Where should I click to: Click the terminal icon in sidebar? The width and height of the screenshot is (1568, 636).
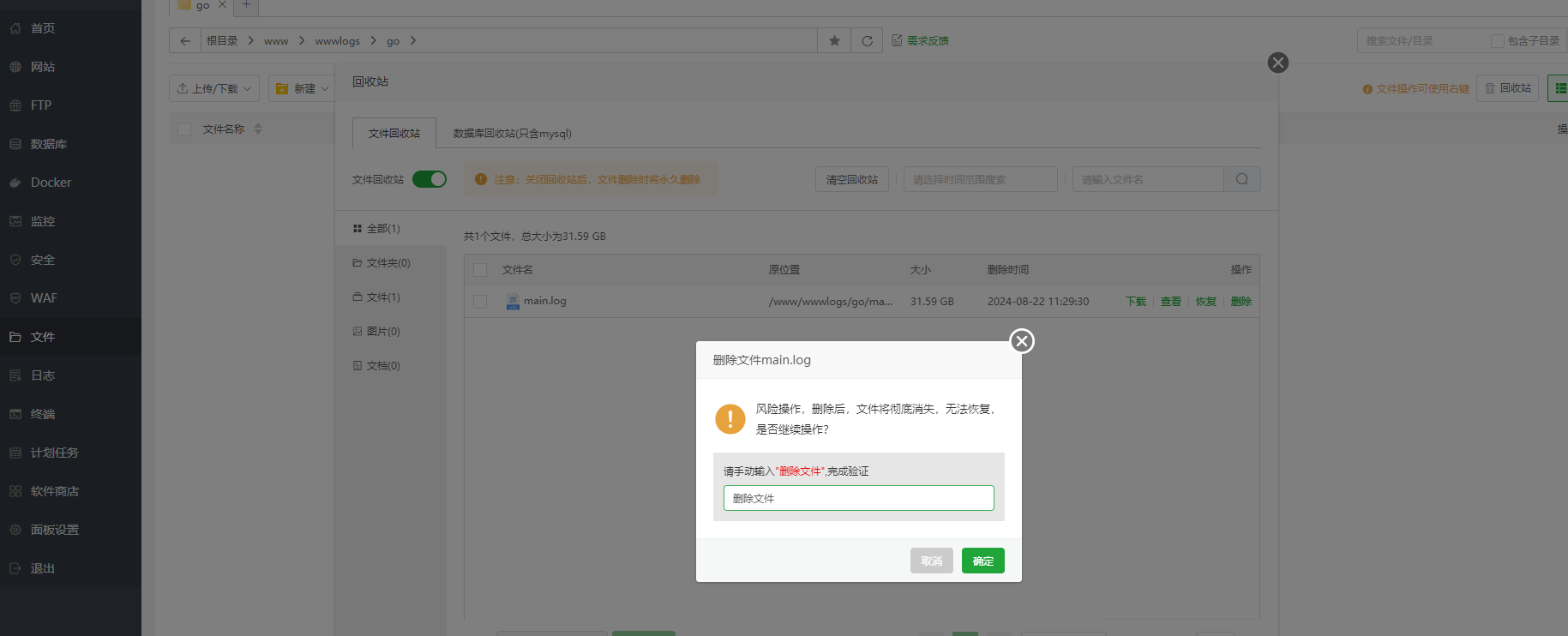pos(15,414)
